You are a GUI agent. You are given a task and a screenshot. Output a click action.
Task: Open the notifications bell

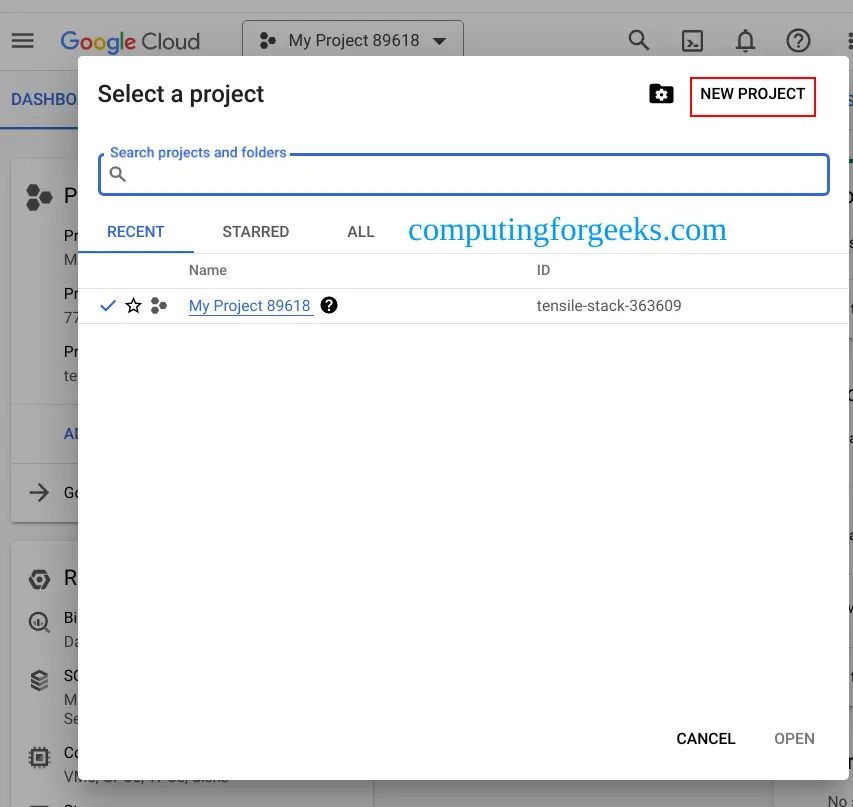point(745,41)
